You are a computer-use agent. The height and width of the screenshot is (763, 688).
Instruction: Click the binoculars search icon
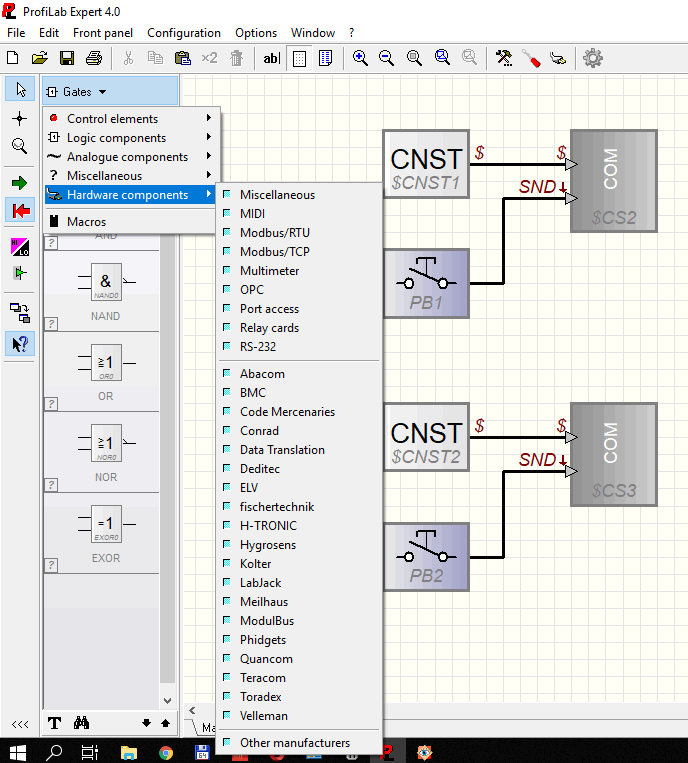tap(82, 723)
